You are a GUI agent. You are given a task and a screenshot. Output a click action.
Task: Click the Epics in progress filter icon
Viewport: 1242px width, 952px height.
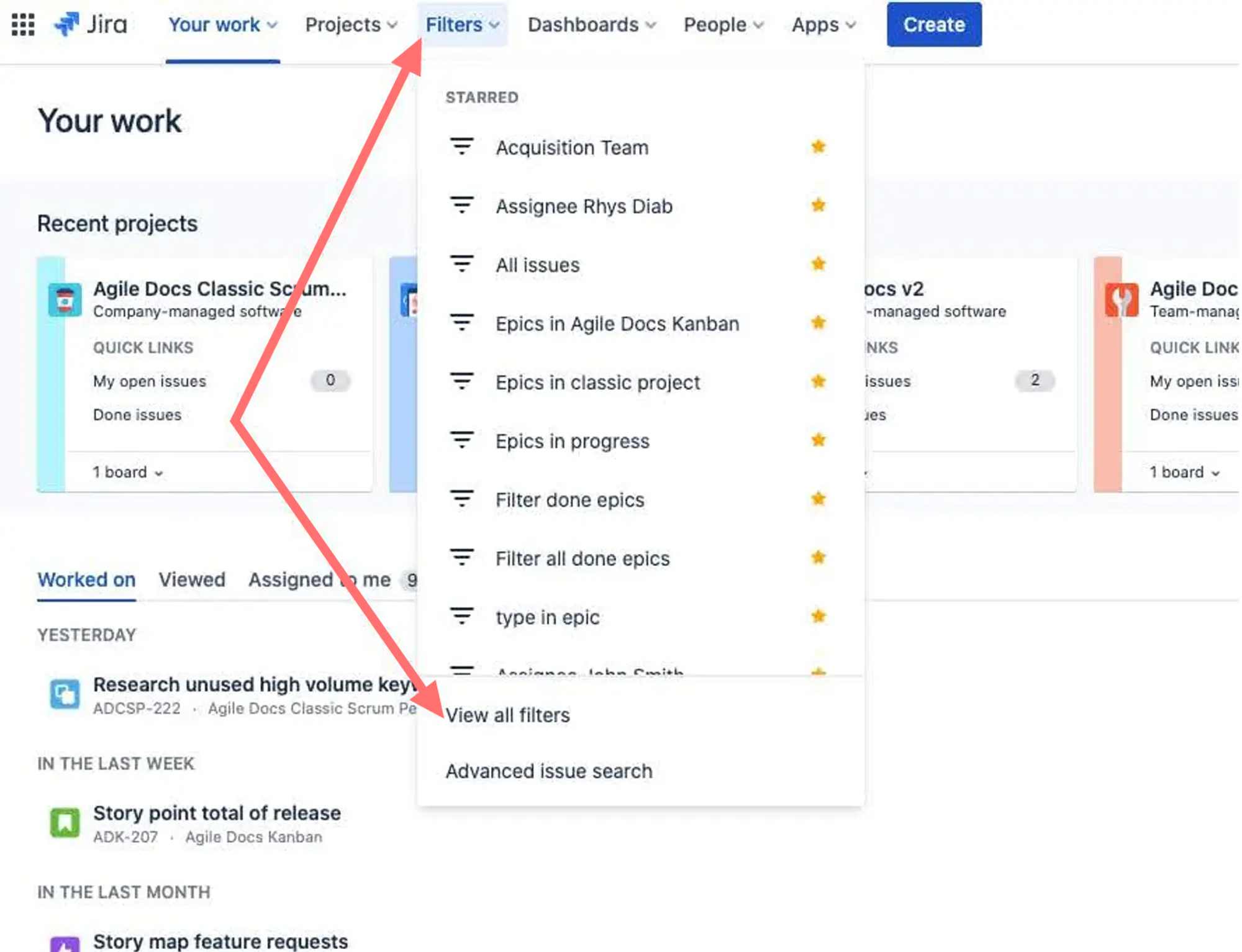coord(461,441)
